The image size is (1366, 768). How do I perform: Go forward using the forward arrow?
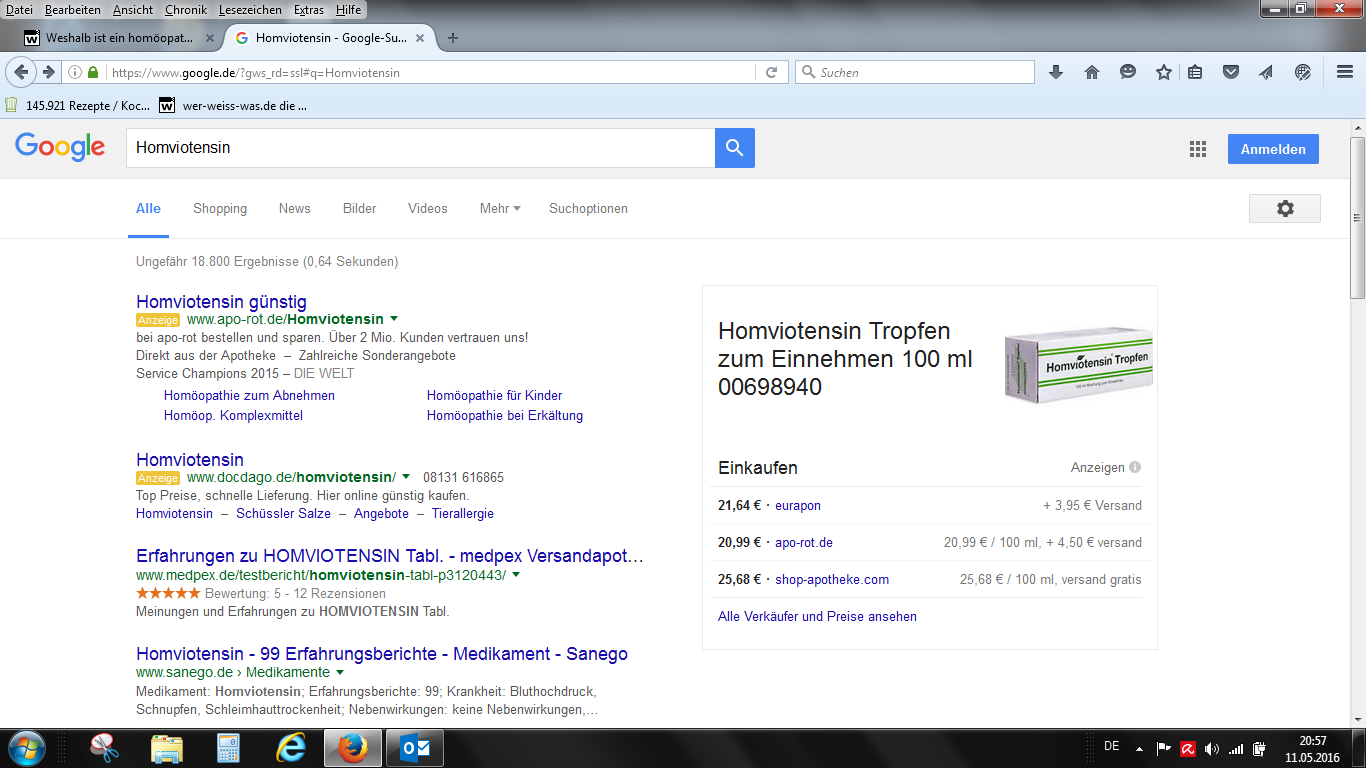pos(47,72)
